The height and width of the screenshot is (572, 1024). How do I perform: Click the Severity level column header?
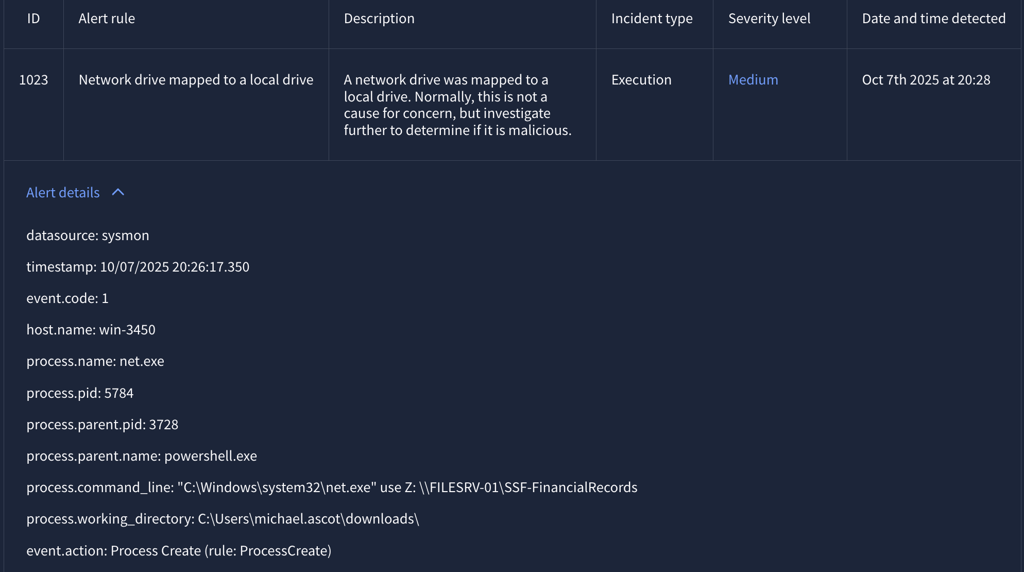[x=769, y=18]
